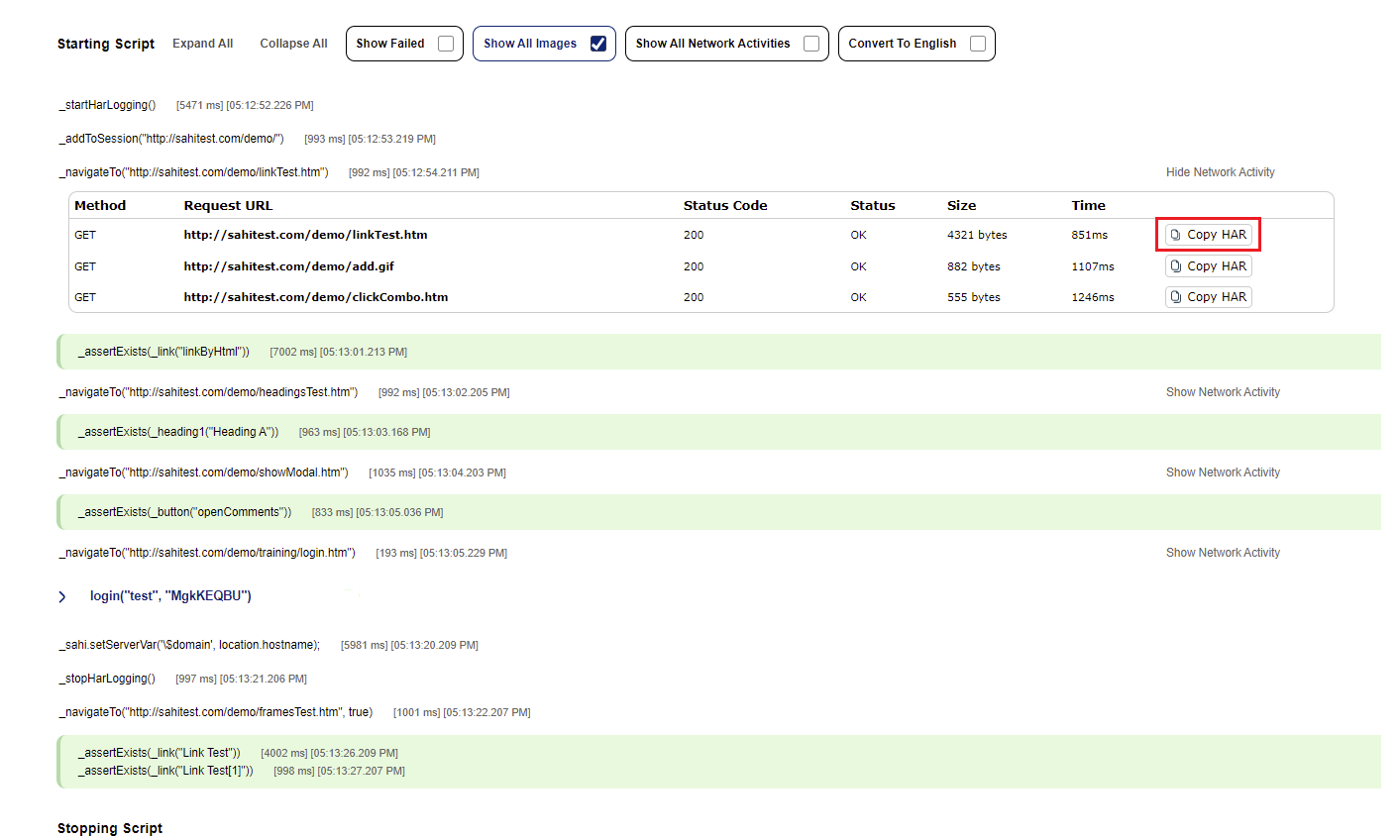Show Network Activity for headingsTest.htm navigation
Screen dimensions: 1400x840
pyautogui.click(x=1223, y=392)
